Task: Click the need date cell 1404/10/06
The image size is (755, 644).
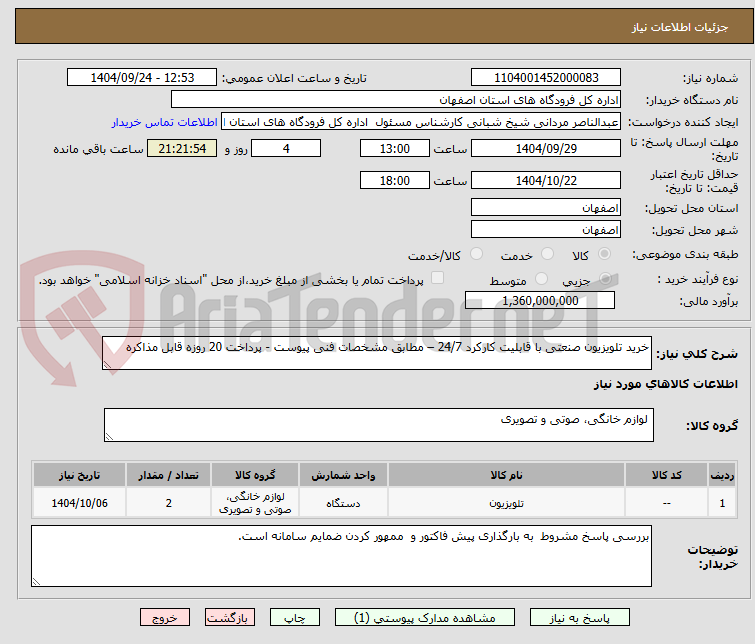Action: point(79,503)
